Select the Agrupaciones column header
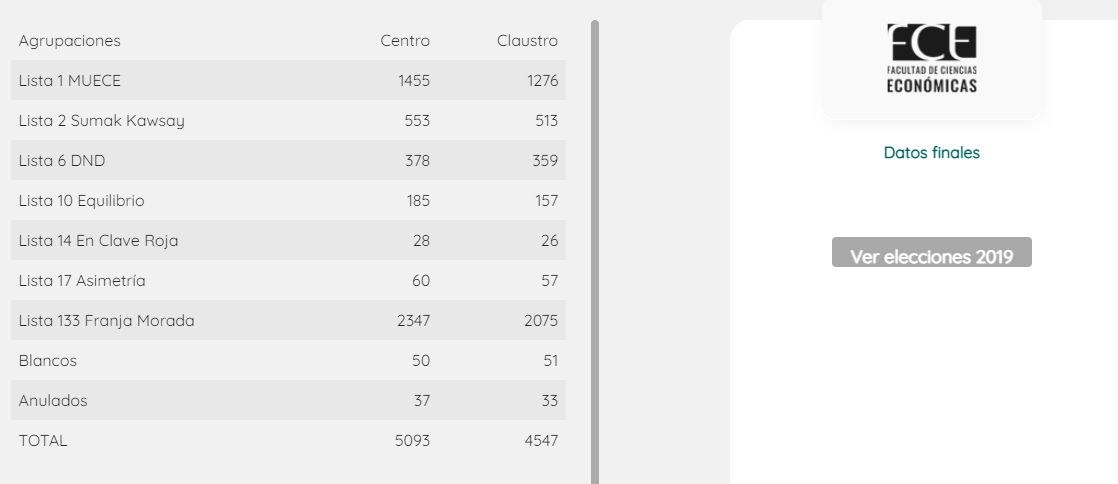Screen dimensions: 1118x484 coord(69,41)
